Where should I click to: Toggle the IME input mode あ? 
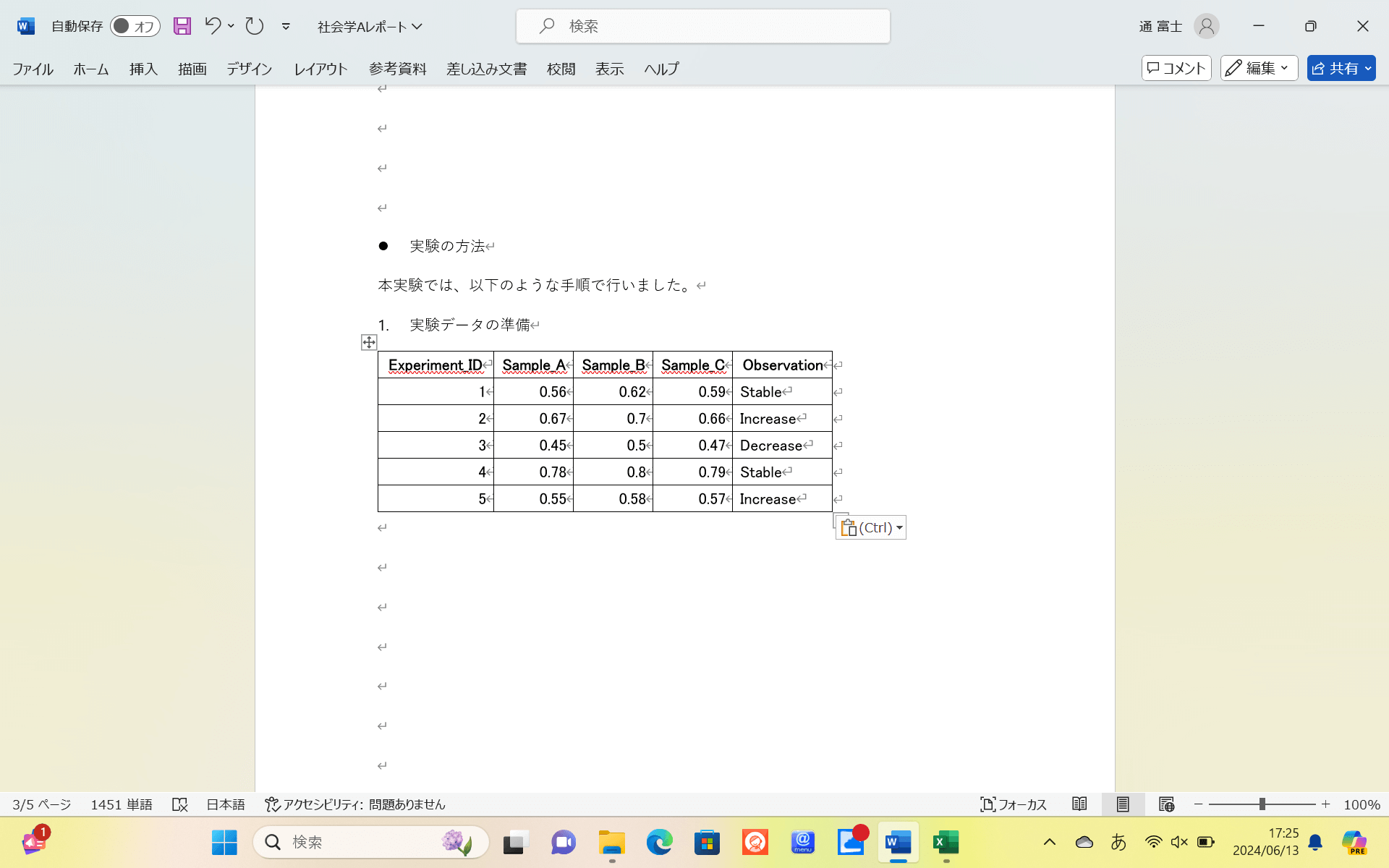[1118, 842]
